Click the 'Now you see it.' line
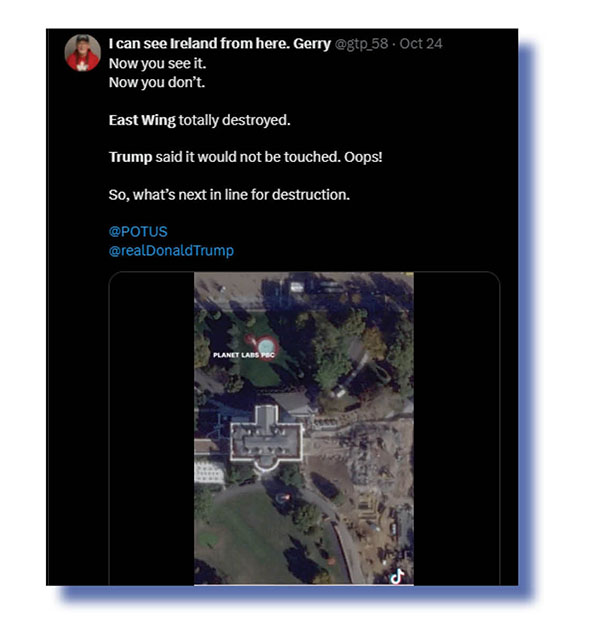This screenshot has width=595, height=621. tap(157, 63)
